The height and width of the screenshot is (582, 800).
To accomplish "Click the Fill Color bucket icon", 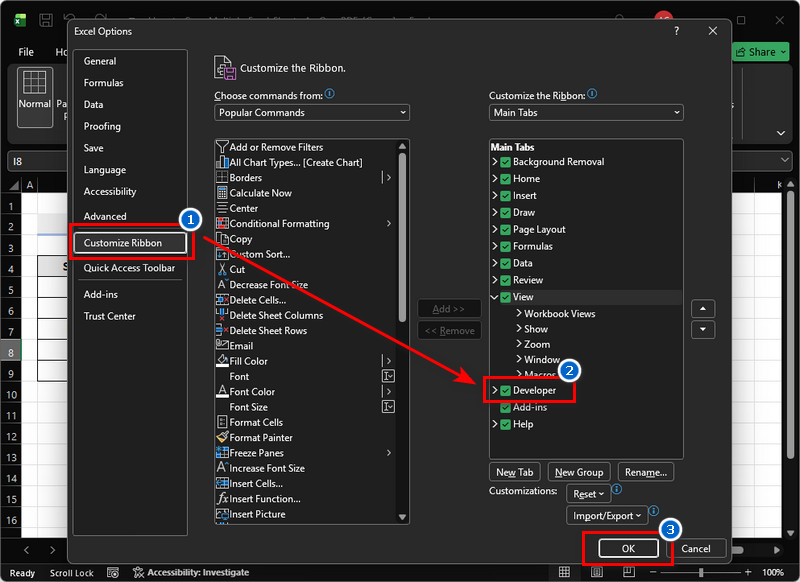I will tap(222, 361).
